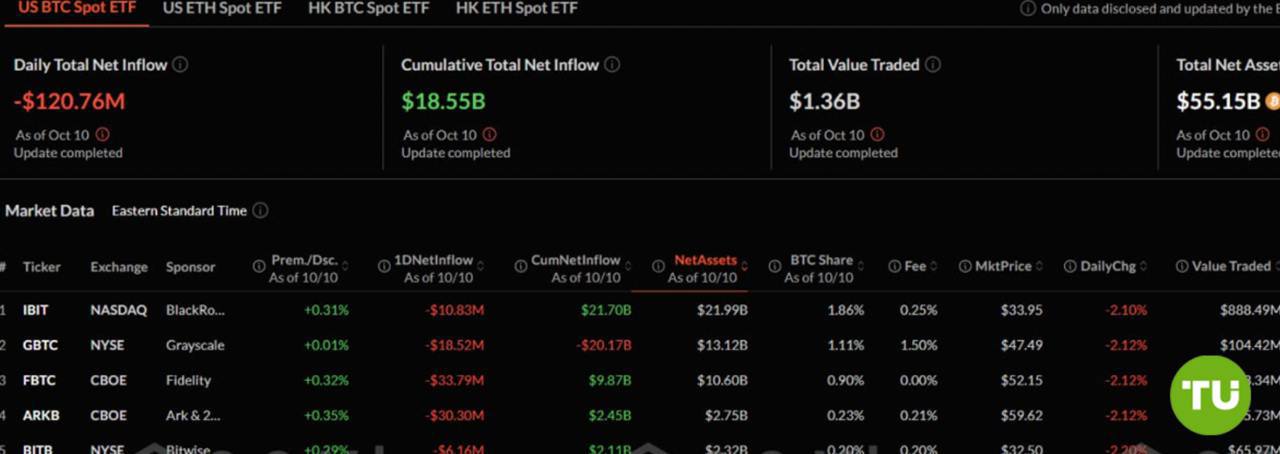
Task: Click info icon next to Daily Total Net Inflow
Action: tap(180, 64)
